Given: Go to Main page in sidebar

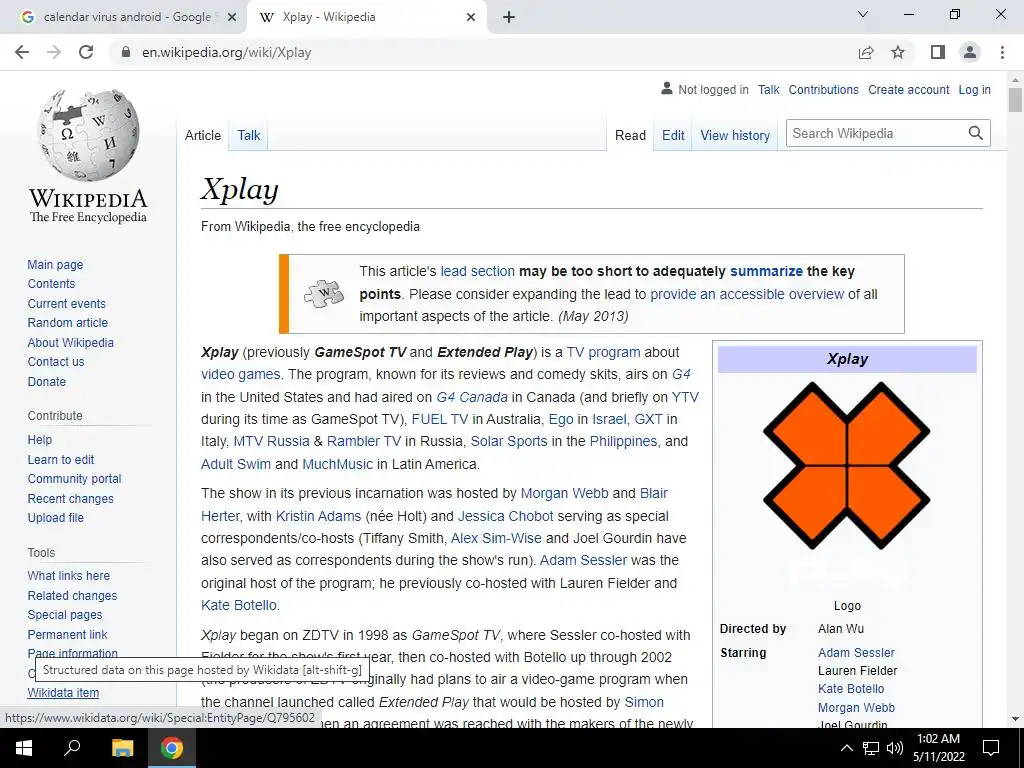Looking at the screenshot, I should pos(55,264).
